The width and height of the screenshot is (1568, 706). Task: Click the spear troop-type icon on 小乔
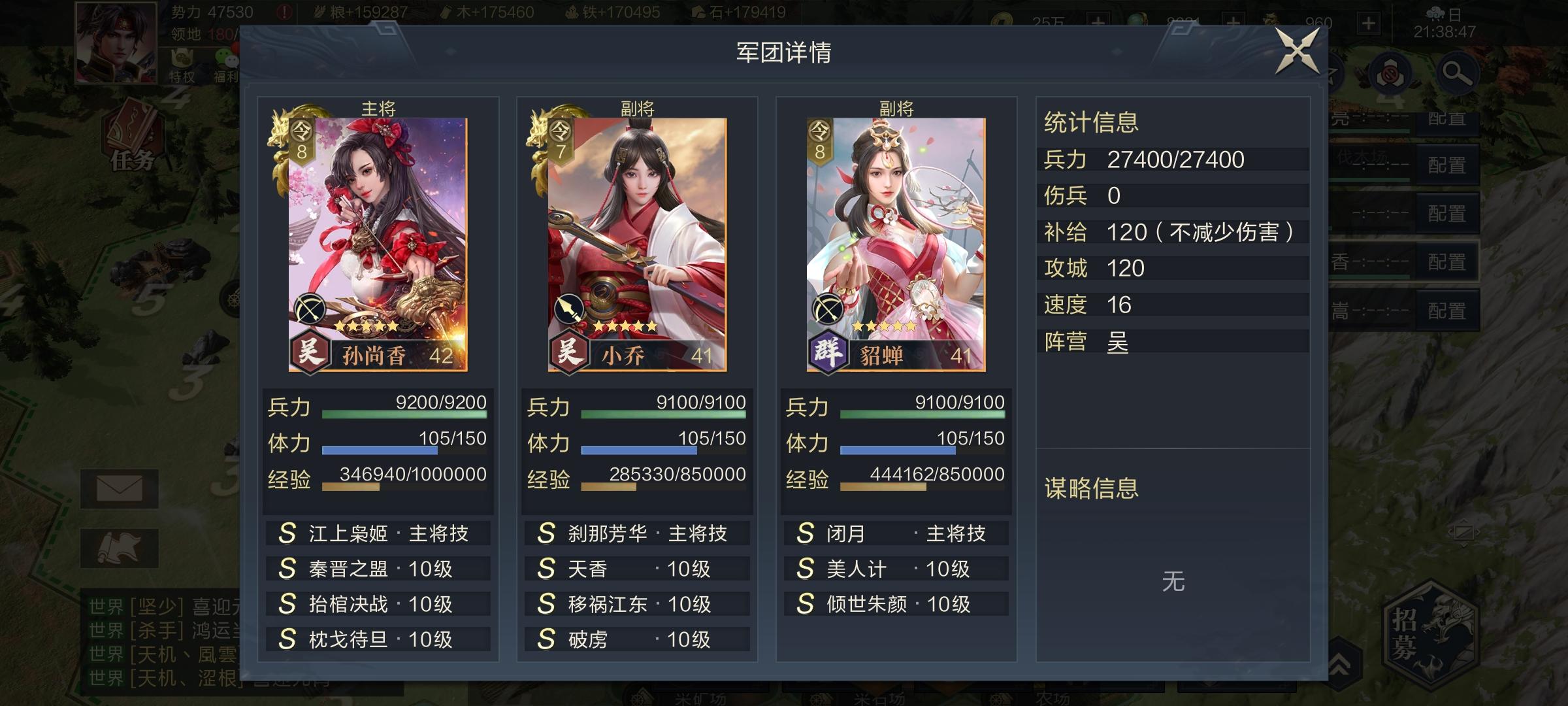569,309
